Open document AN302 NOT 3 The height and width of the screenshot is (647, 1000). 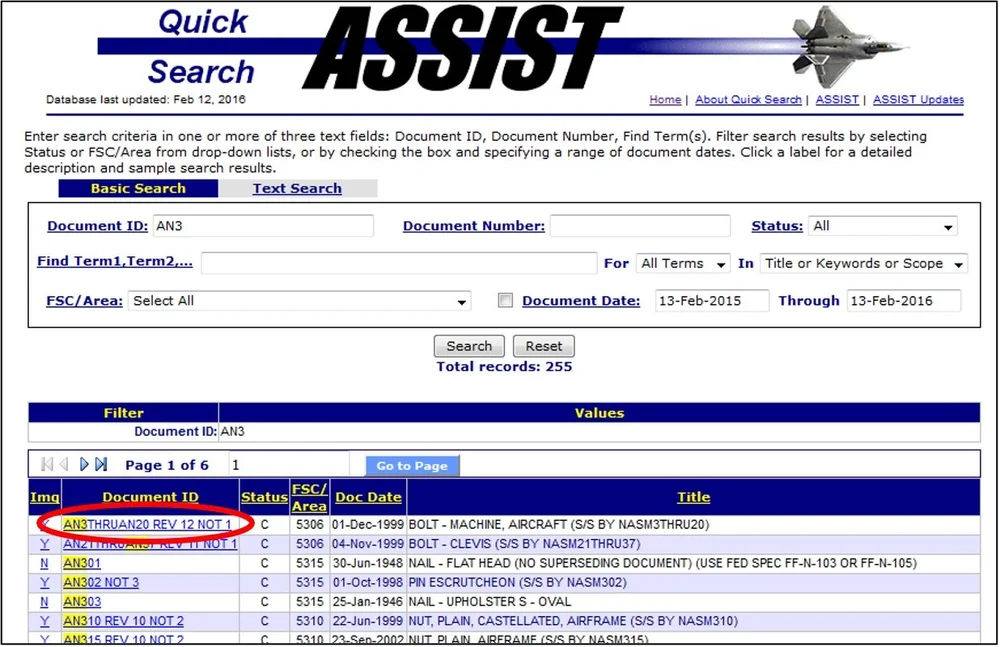[x=101, y=583]
